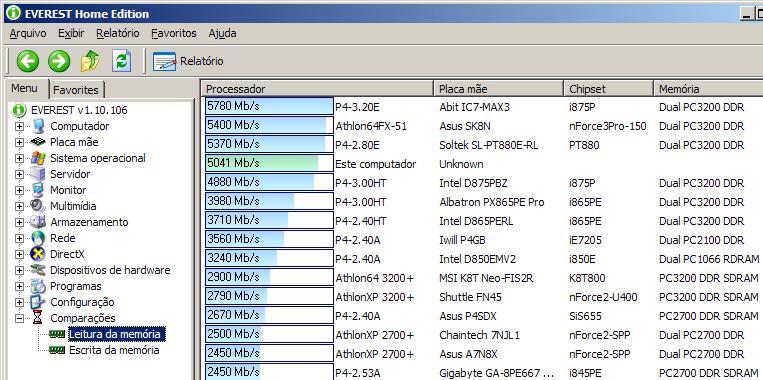Click the Soltek SL-PT880E-RL cell
The height and width of the screenshot is (380, 763).
point(489,145)
